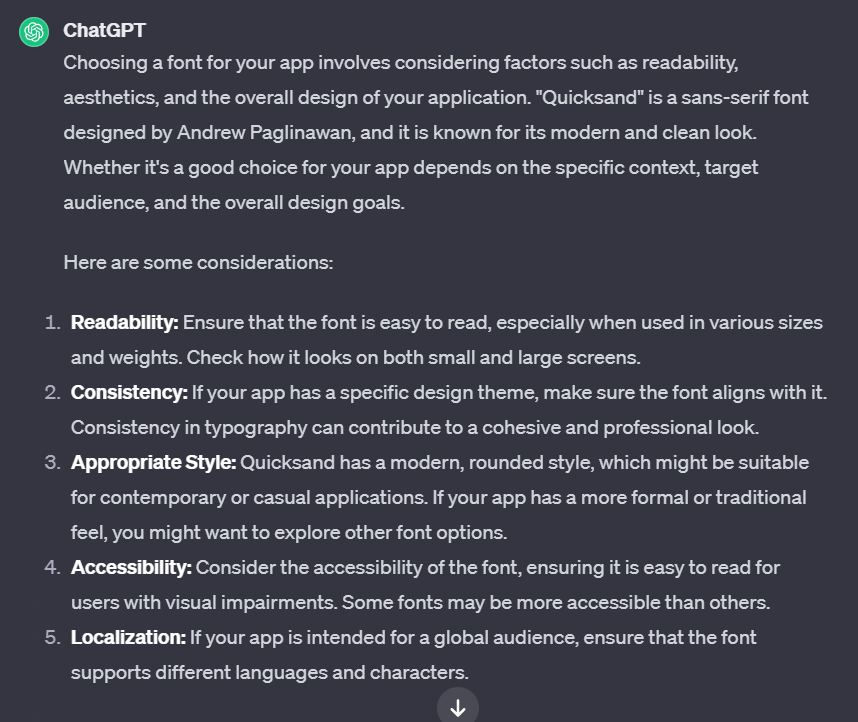Click the bold Consistency heading
Screen dimensions: 858x722
(x=129, y=393)
